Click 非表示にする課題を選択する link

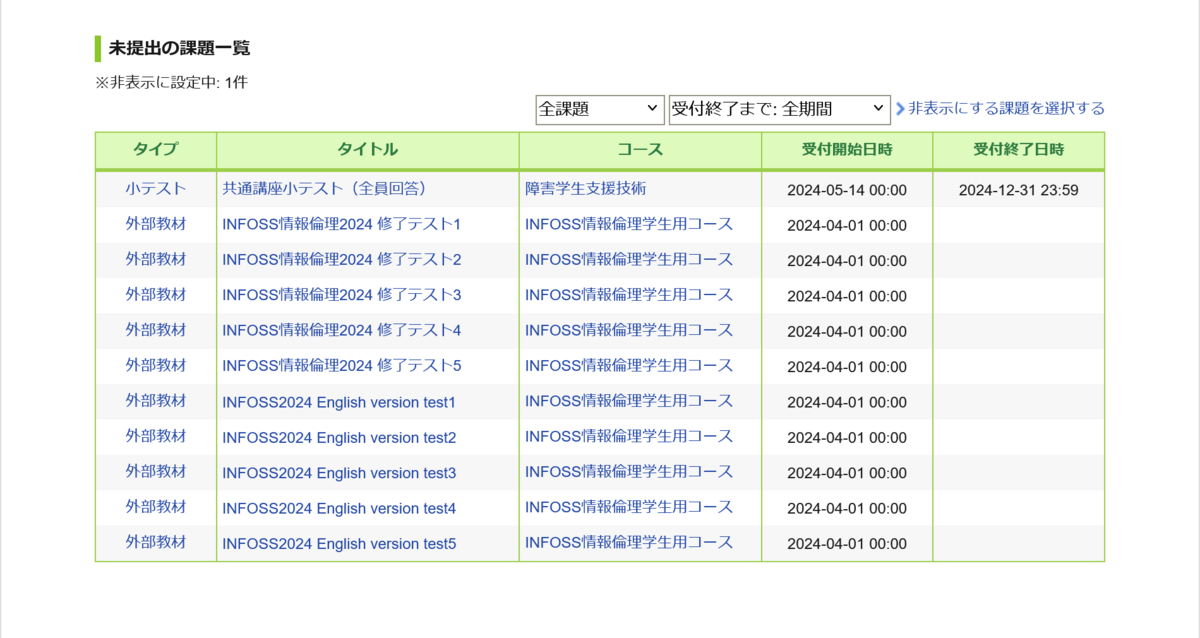pyautogui.click(x=1006, y=109)
